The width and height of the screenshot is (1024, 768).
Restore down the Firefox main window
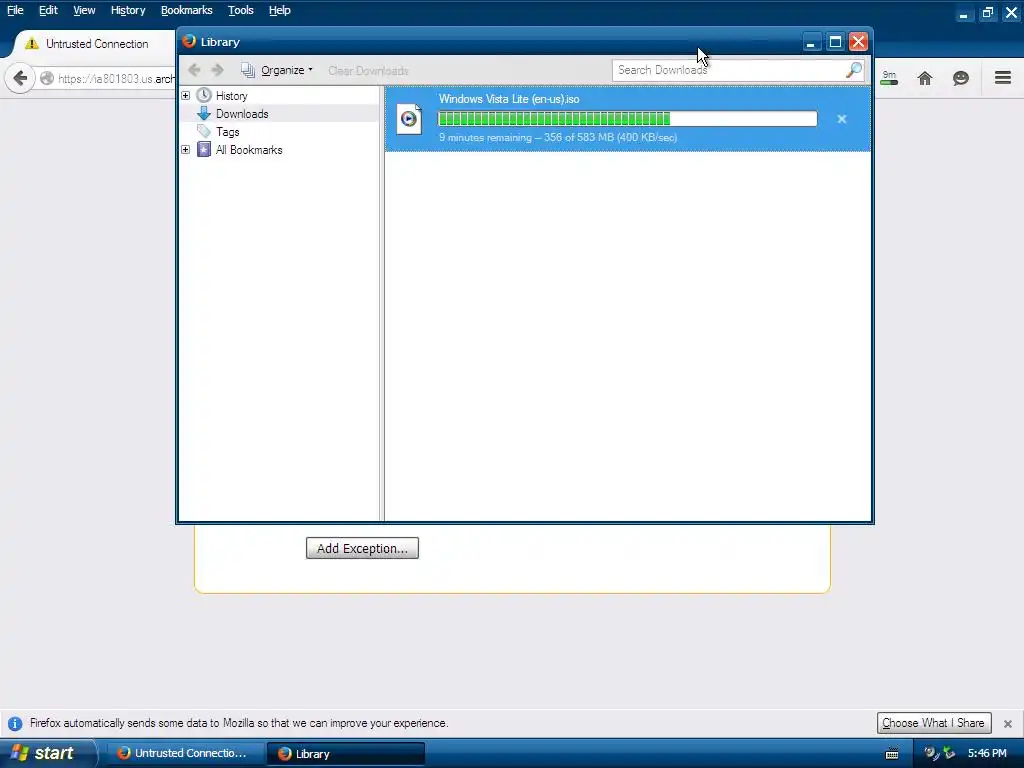[987, 12]
